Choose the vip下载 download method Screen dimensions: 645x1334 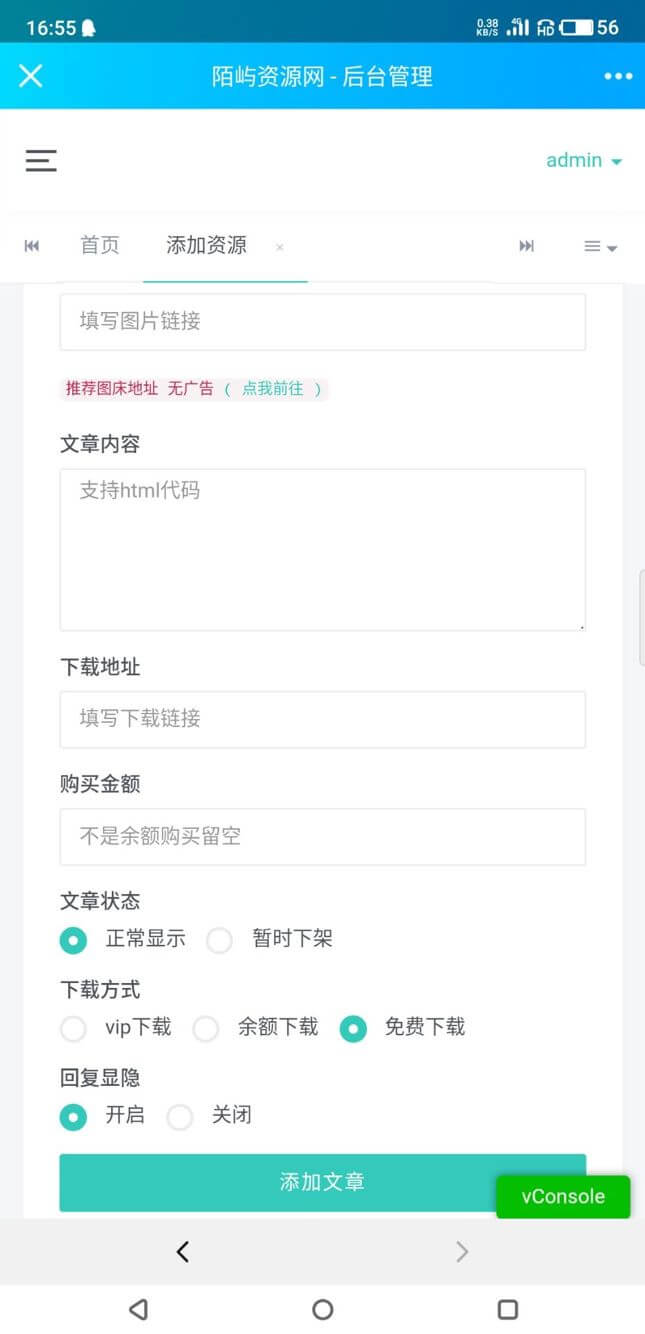pyautogui.click(x=74, y=1028)
